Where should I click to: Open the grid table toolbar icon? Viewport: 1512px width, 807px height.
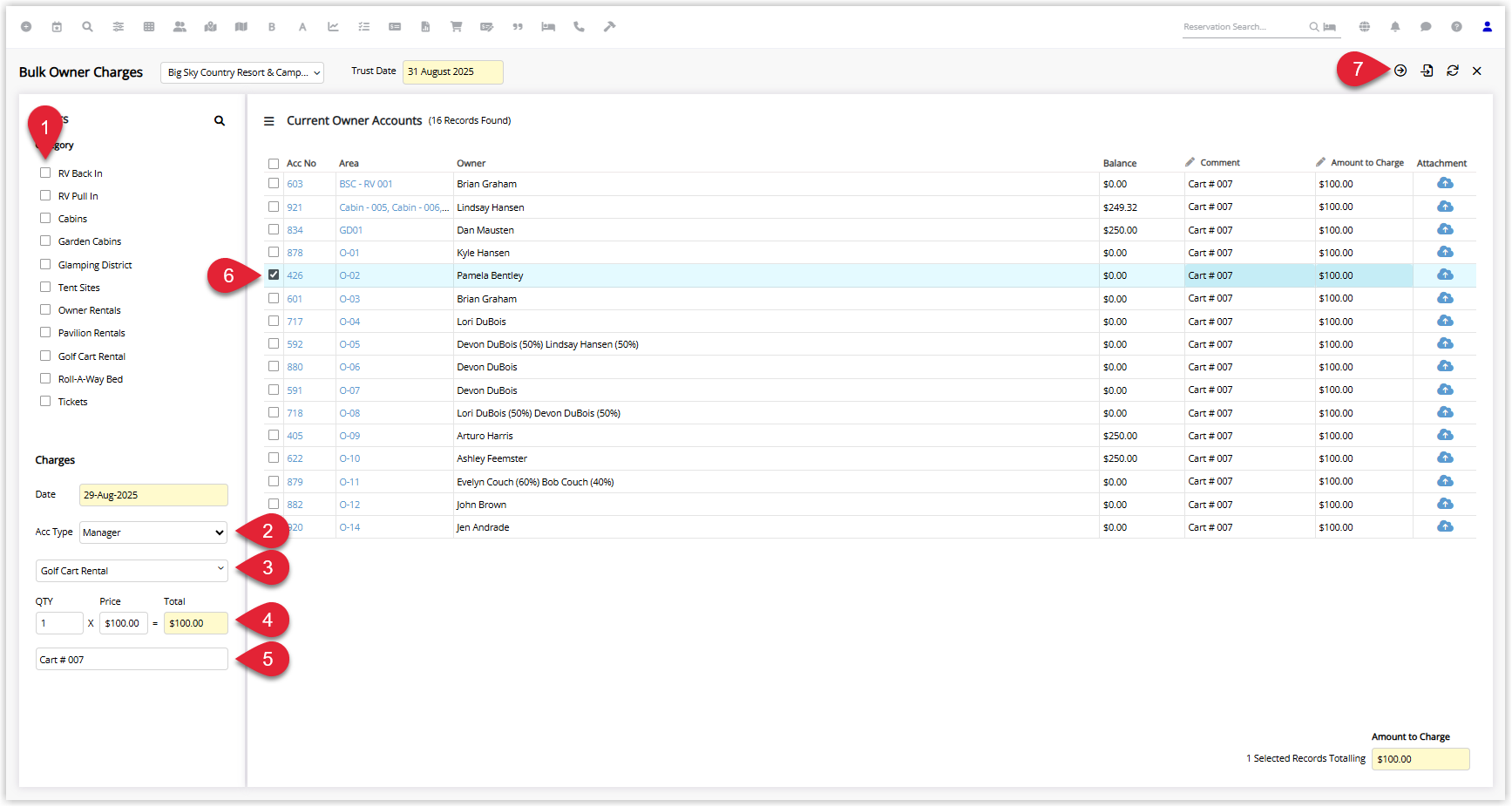point(149,27)
